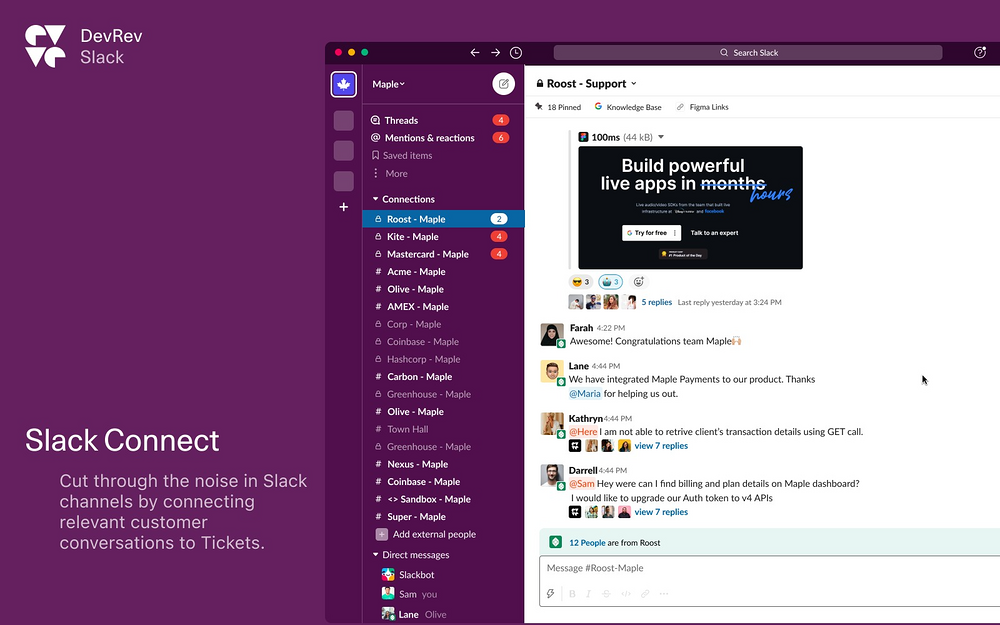Viewport: 1000px width, 625px height.
Task: Click Farah's avatar
Action: pos(552,335)
